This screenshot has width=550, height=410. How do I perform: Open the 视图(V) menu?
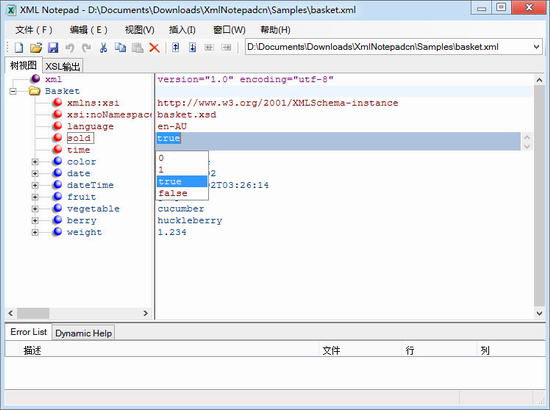coord(140,30)
